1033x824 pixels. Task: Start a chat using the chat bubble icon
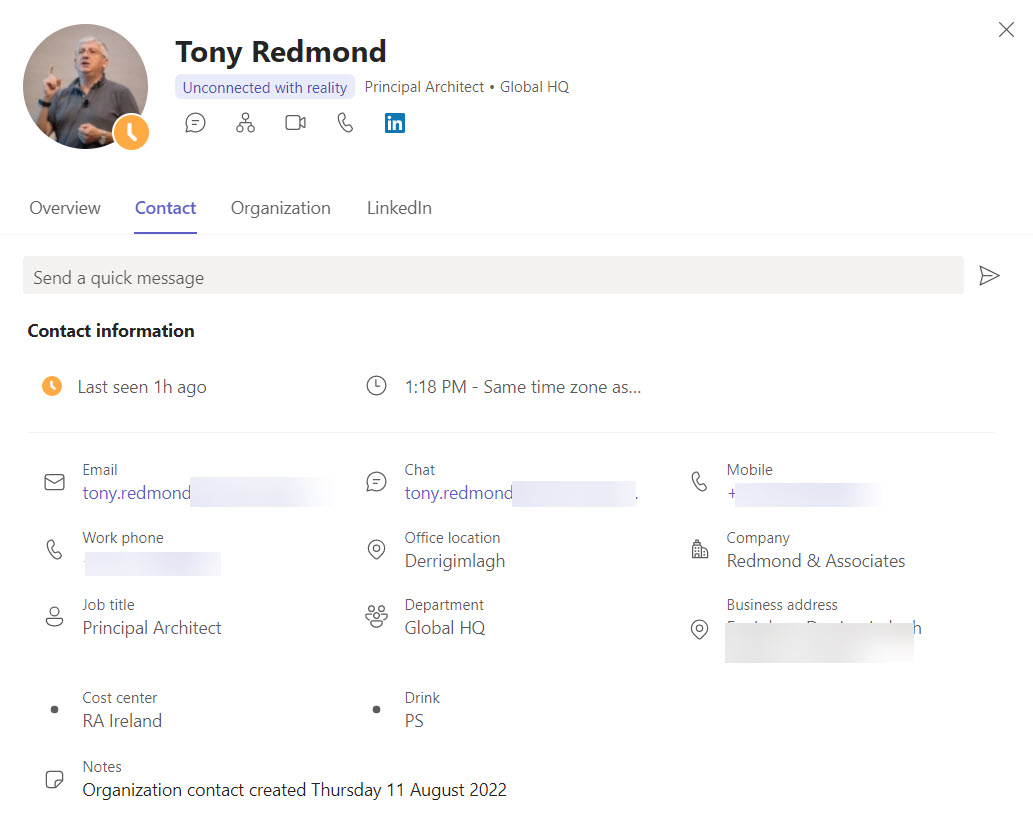click(x=196, y=123)
